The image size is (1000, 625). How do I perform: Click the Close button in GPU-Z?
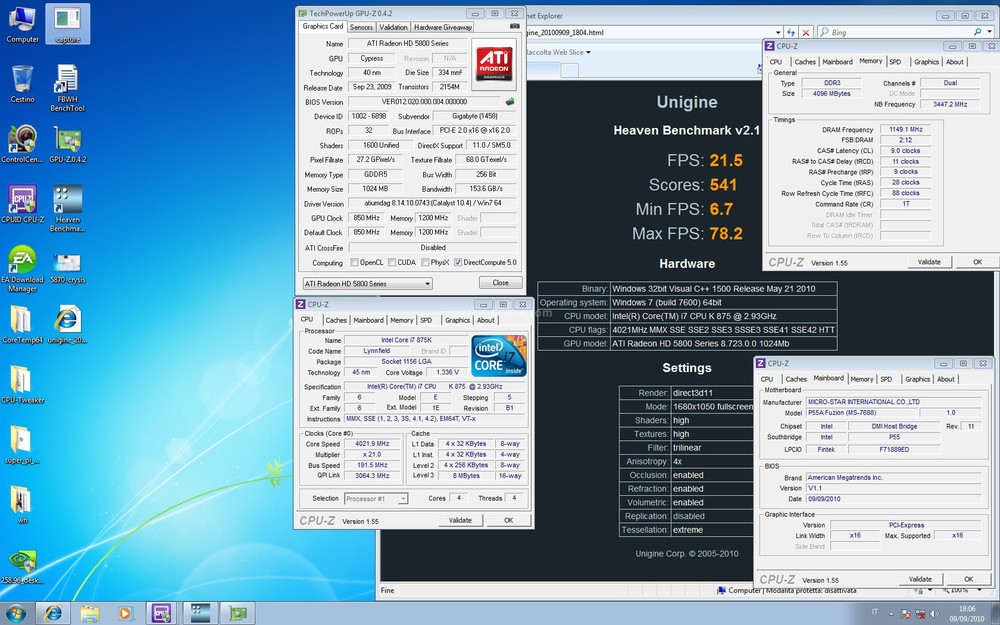pyautogui.click(x=501, y=283)
